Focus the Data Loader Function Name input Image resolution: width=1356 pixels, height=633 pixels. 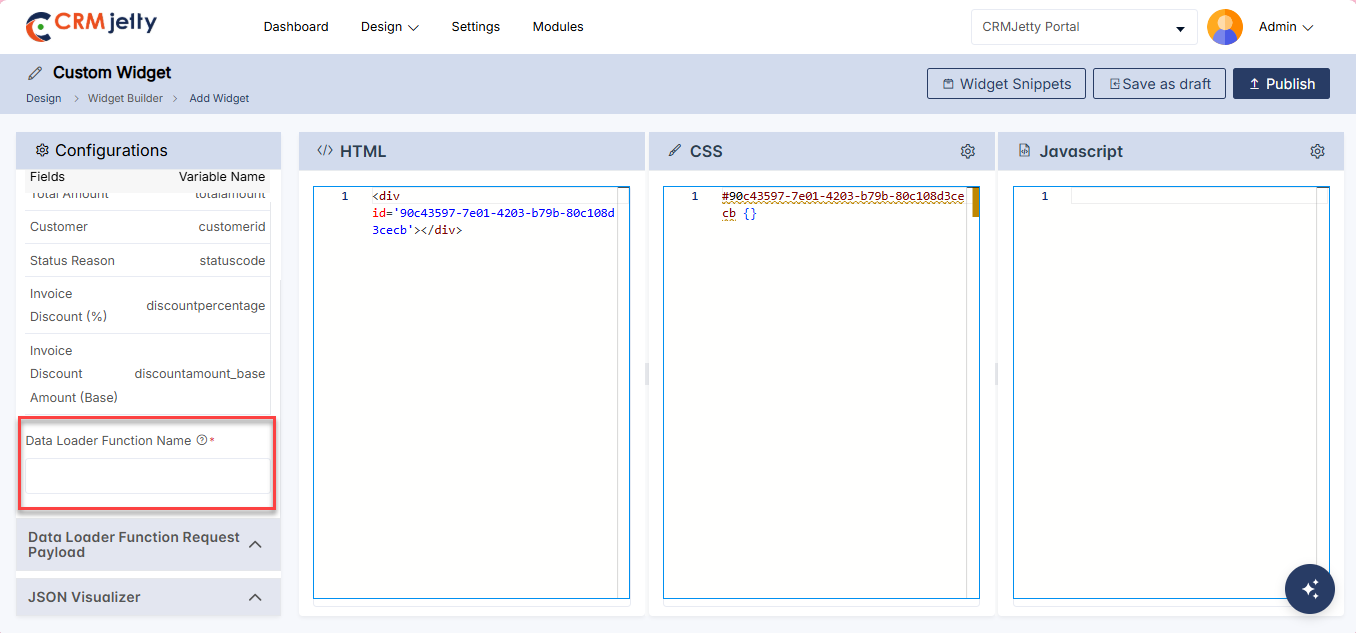tap(147, 476)
